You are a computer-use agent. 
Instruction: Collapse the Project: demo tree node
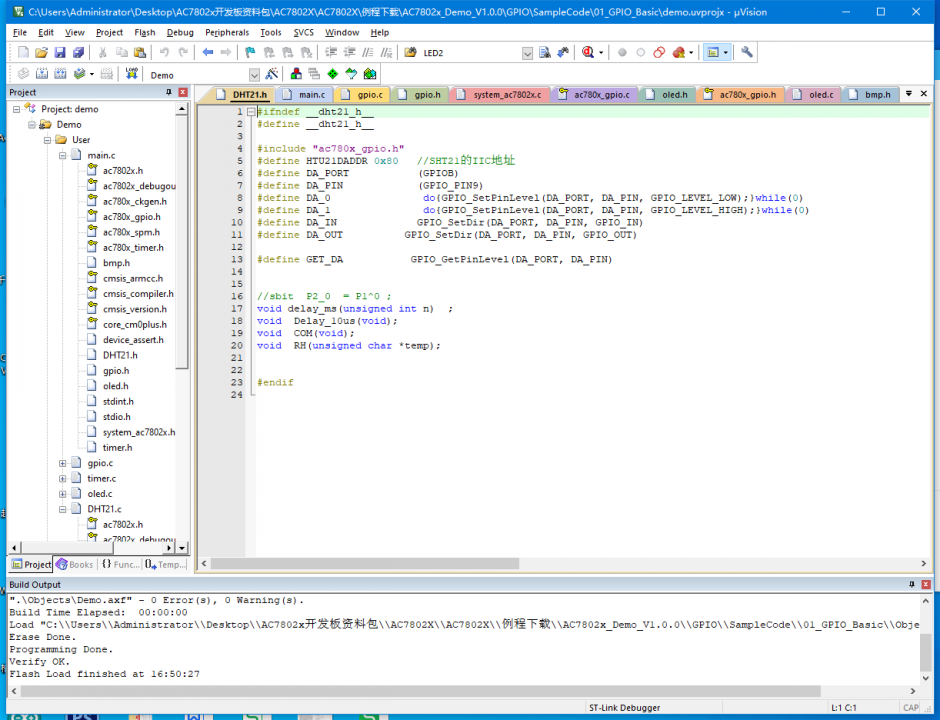[x=16, y=109]
